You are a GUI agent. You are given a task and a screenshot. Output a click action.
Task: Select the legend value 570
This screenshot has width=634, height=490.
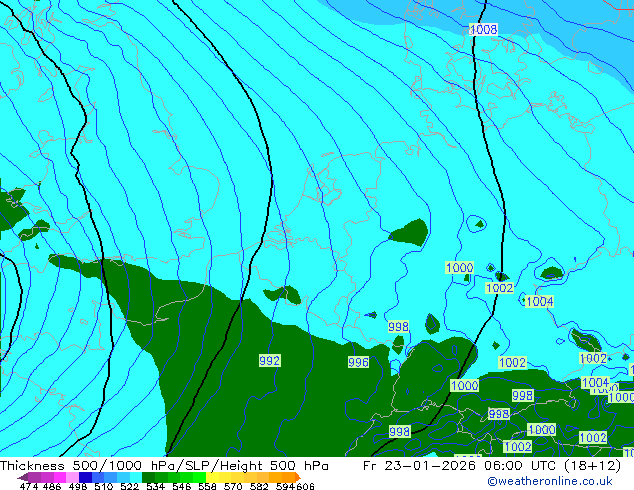(x=233, y=486)
